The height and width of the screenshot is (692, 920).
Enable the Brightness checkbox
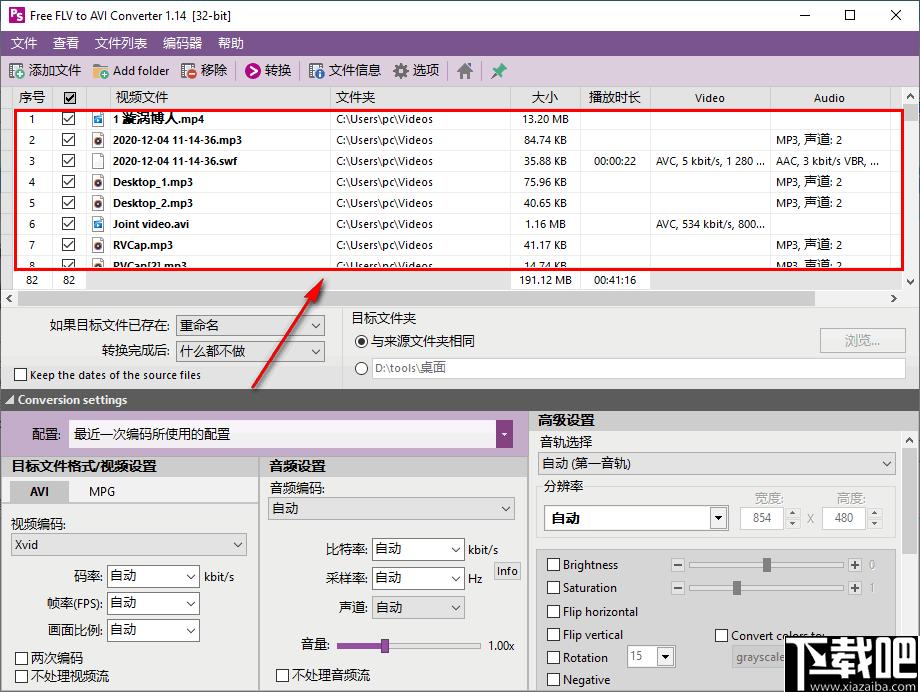point(553,565)
